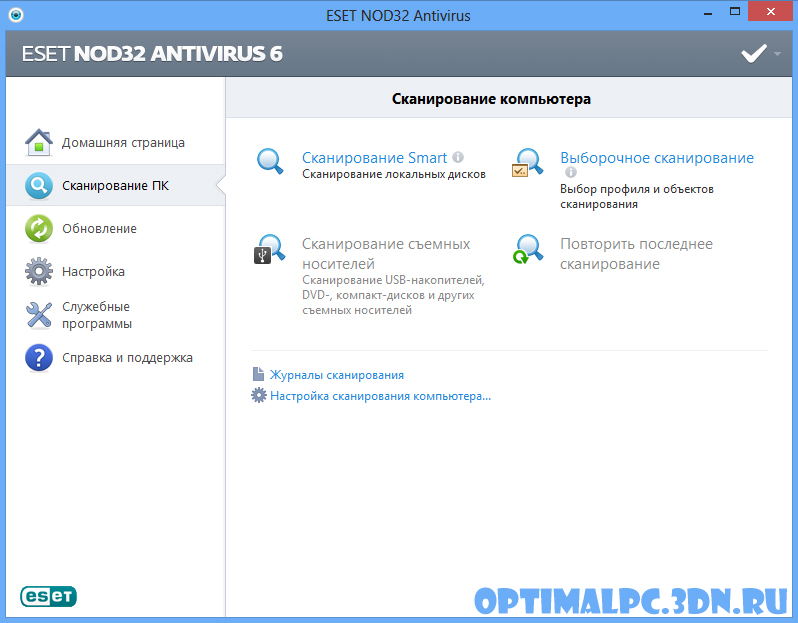Open Журналы сканирования link
Screen dimensions: 798x623
click(336, 375)
